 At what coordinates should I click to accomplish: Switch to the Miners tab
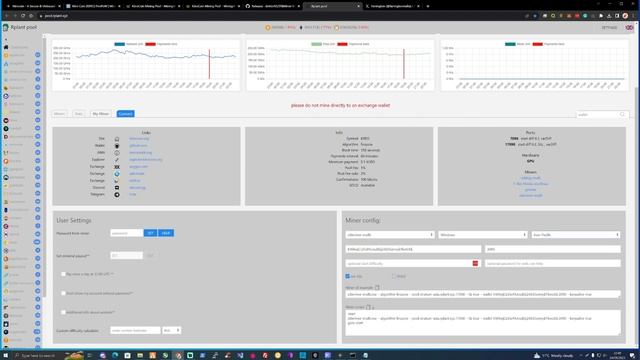(x=59, y=114)
